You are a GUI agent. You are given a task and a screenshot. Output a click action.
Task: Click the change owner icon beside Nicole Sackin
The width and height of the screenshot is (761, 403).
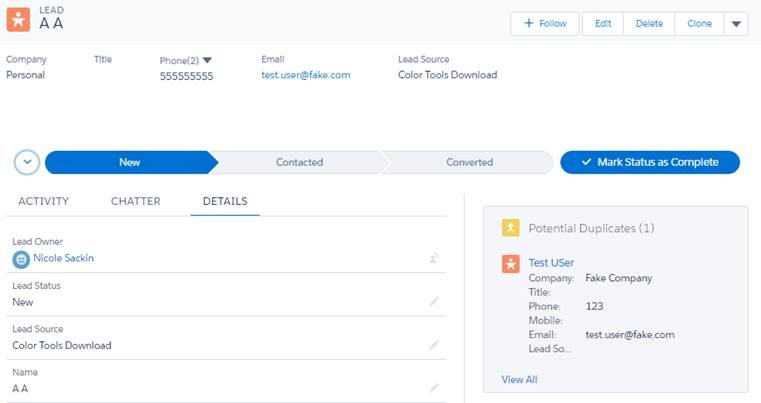pyautogui.click(x=434, y=259)
